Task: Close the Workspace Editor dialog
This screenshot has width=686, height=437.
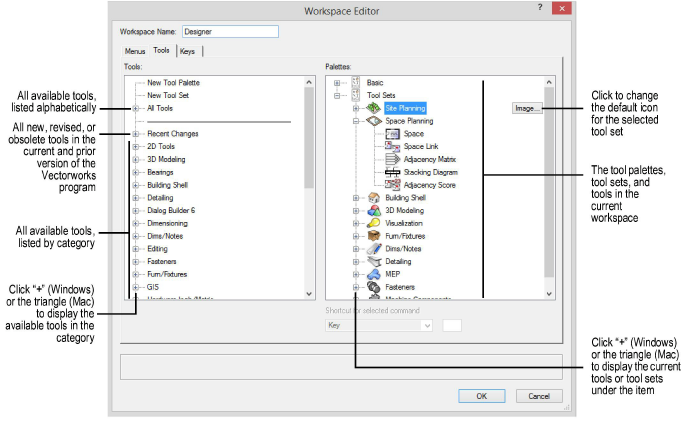Action: point(562,8)
